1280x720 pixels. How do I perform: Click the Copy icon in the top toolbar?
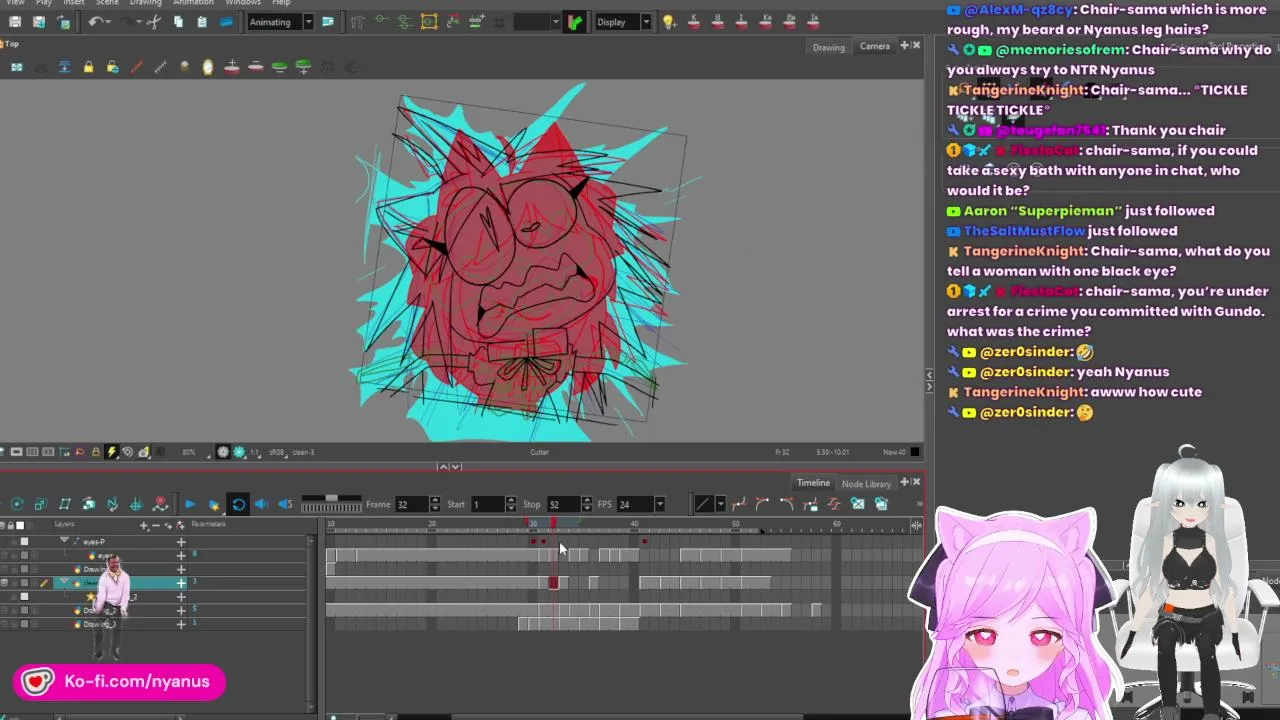[178, 22]
